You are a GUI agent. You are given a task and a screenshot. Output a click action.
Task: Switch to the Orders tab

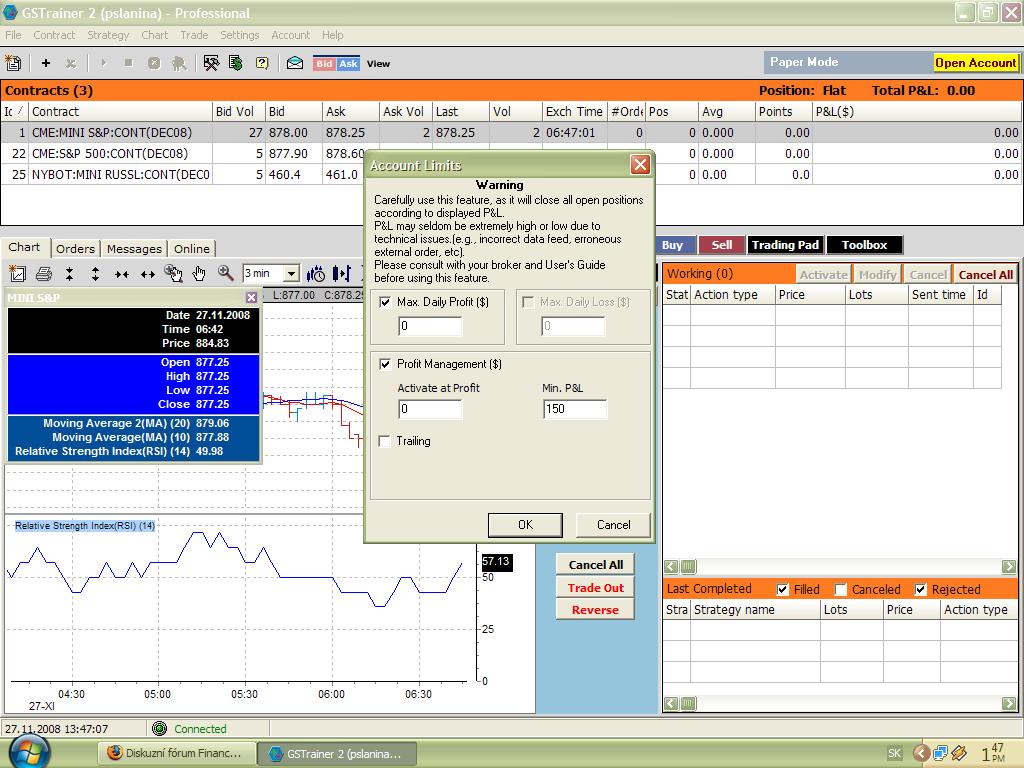click(75, 249)
